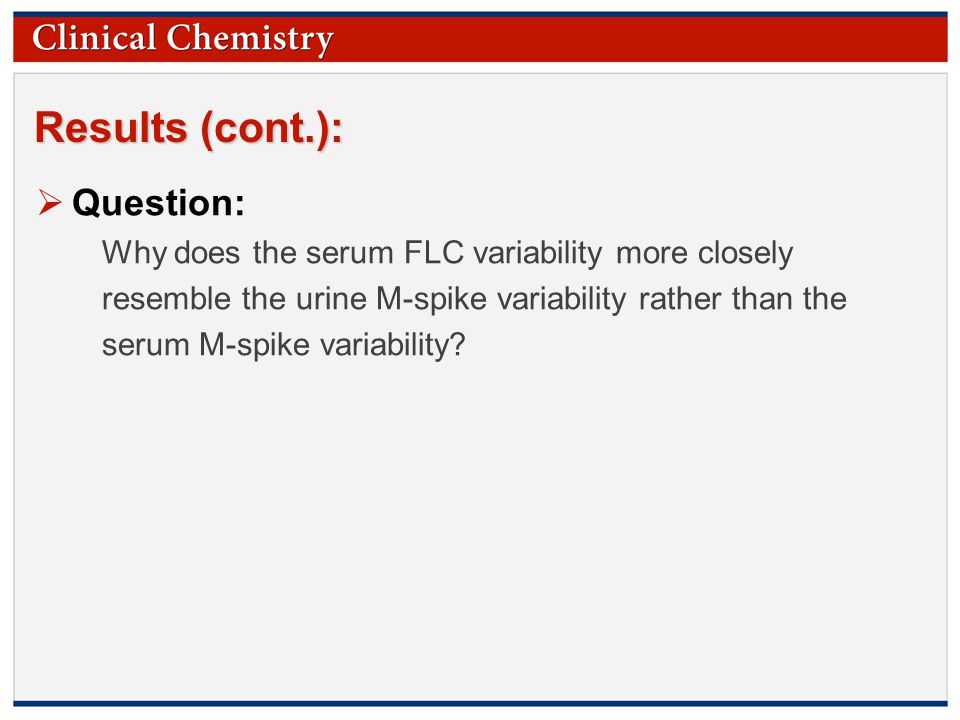Click the empty red banner area at right

[x=643, y=39]
